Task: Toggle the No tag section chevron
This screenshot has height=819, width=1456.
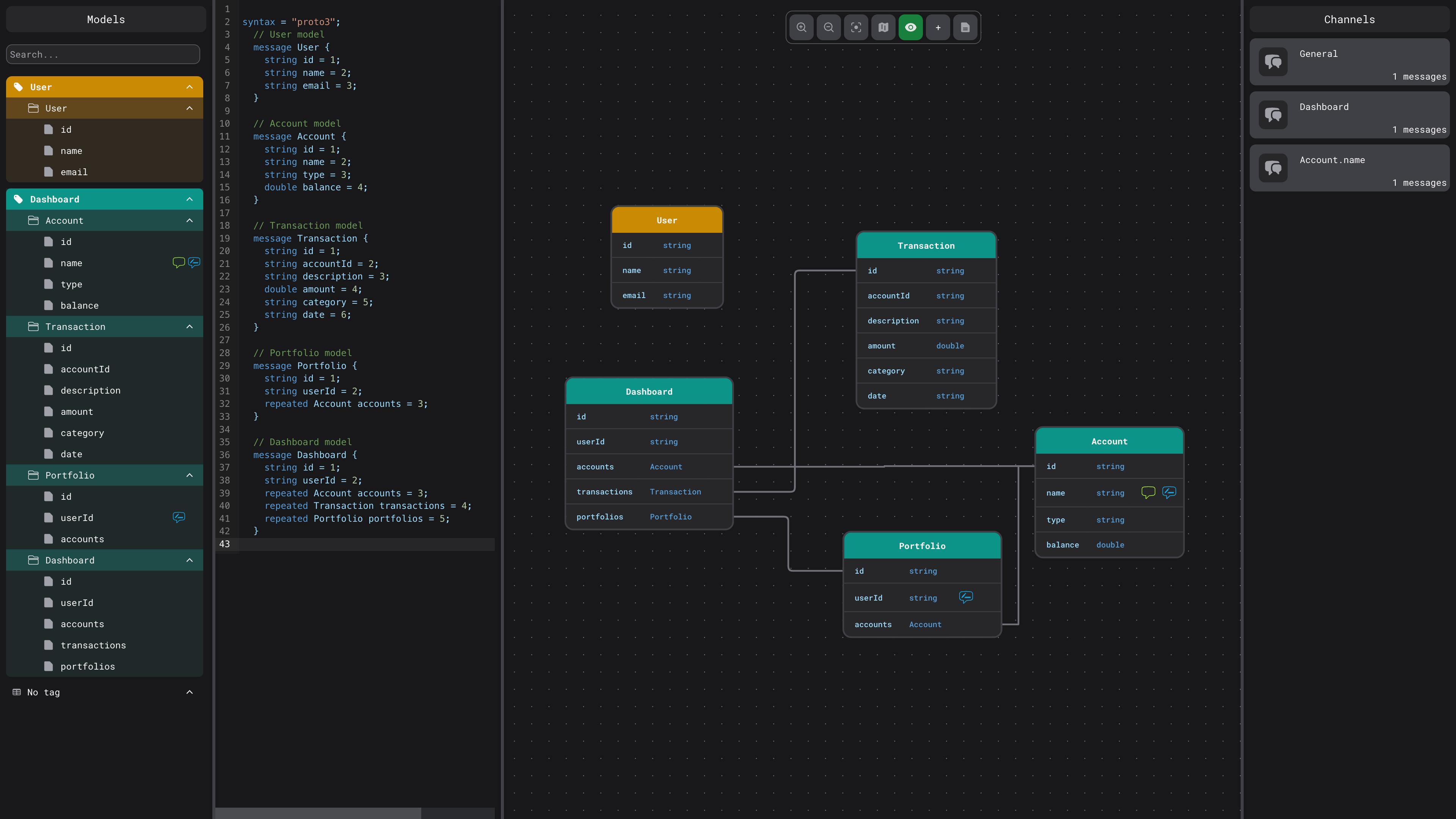Action: pos(189,692)
